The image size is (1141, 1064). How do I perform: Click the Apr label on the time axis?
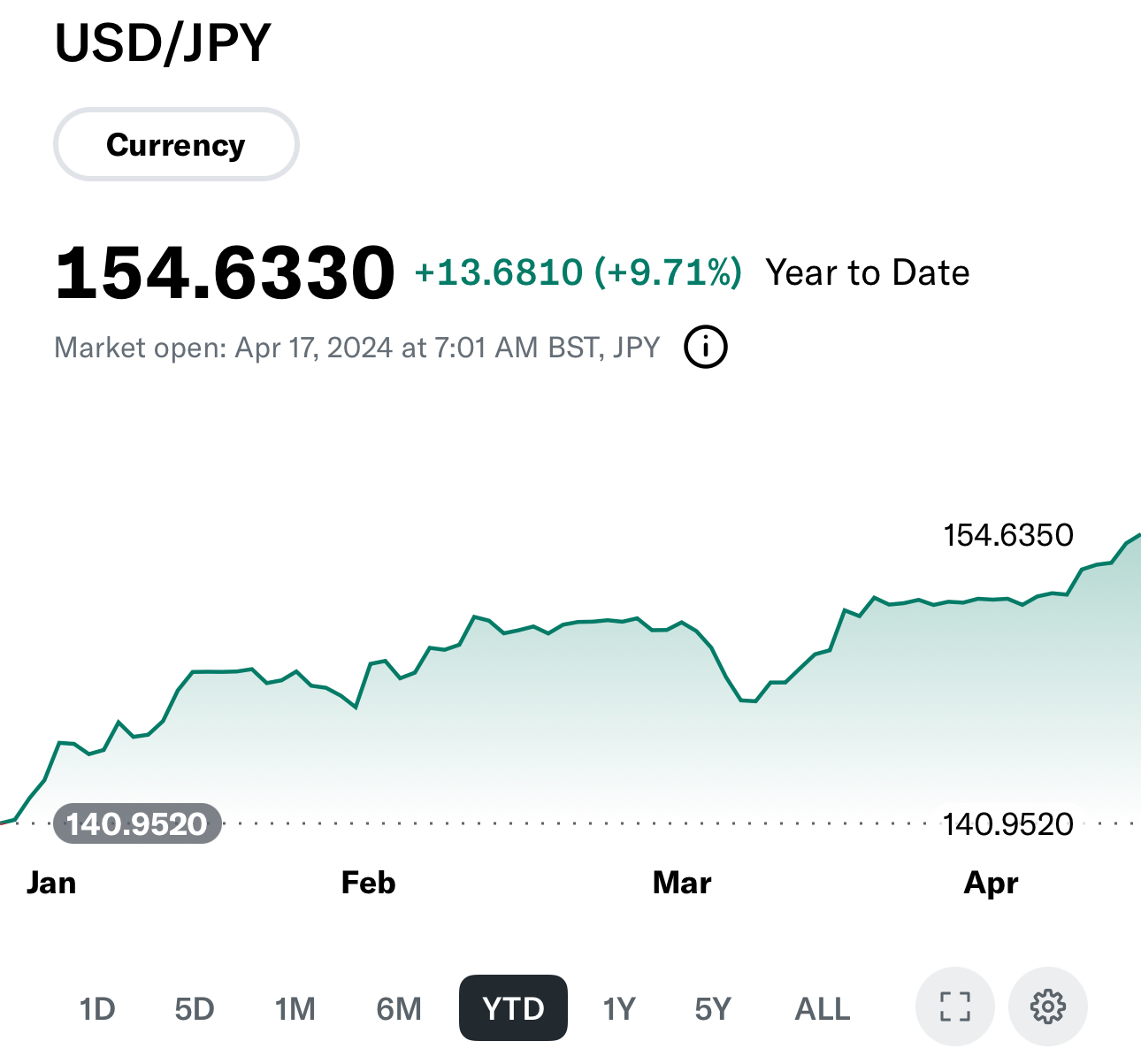pyautogui.click(x=991, y=883)
